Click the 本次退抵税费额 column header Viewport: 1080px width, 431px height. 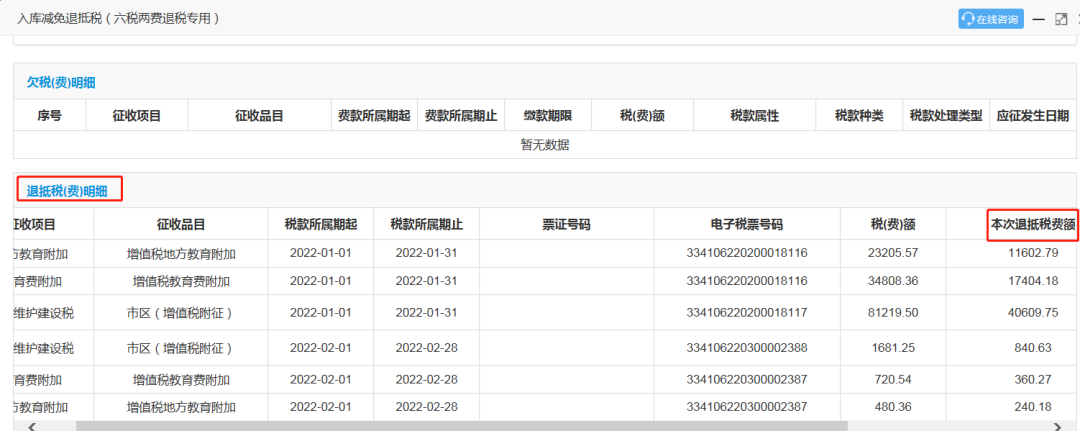coord(1032,224)
